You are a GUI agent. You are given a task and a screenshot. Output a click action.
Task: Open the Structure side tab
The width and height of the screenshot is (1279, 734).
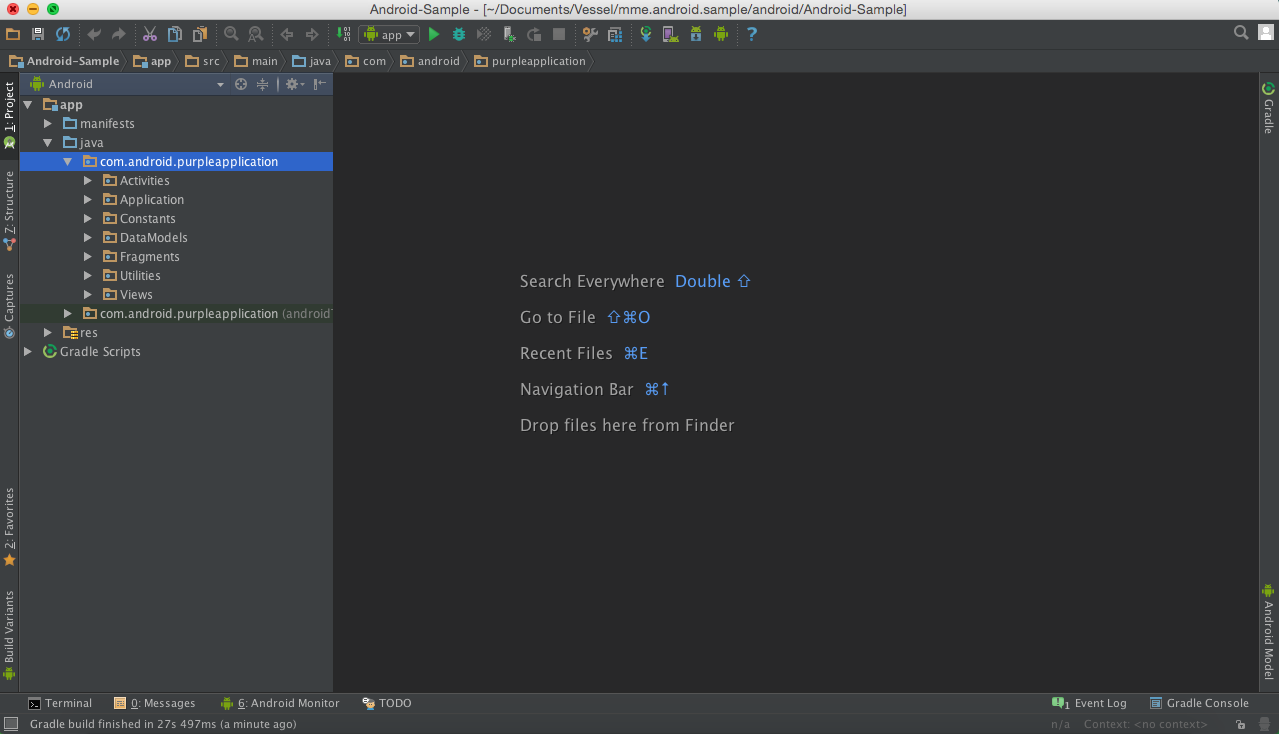(x=9, y=210)
